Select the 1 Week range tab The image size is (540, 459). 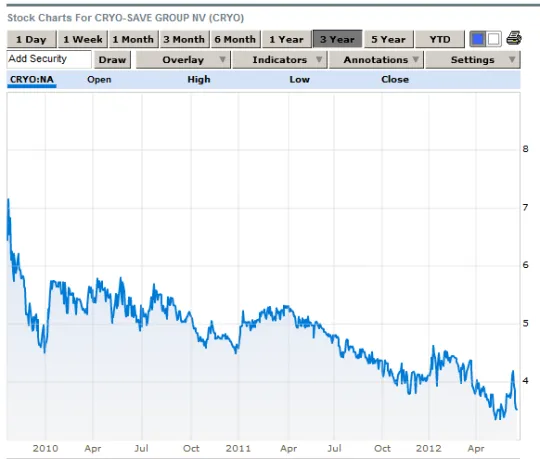(83, 39)
